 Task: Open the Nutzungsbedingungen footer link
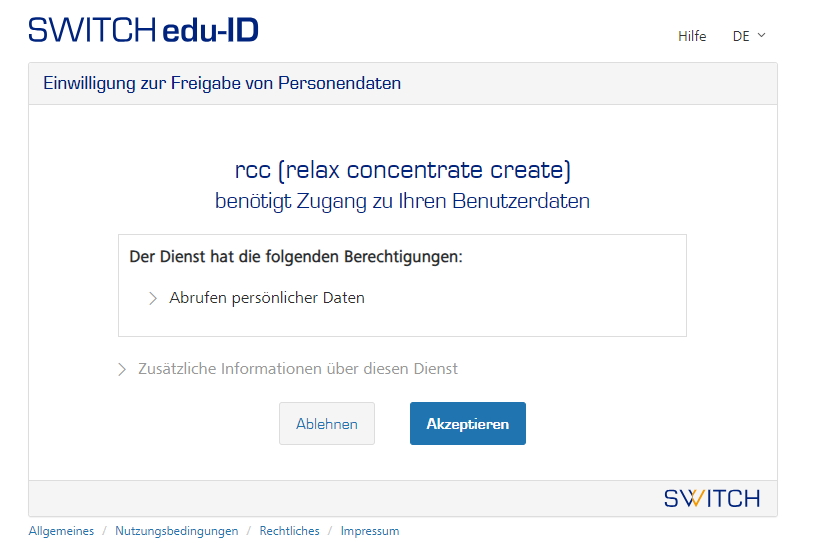177,531
